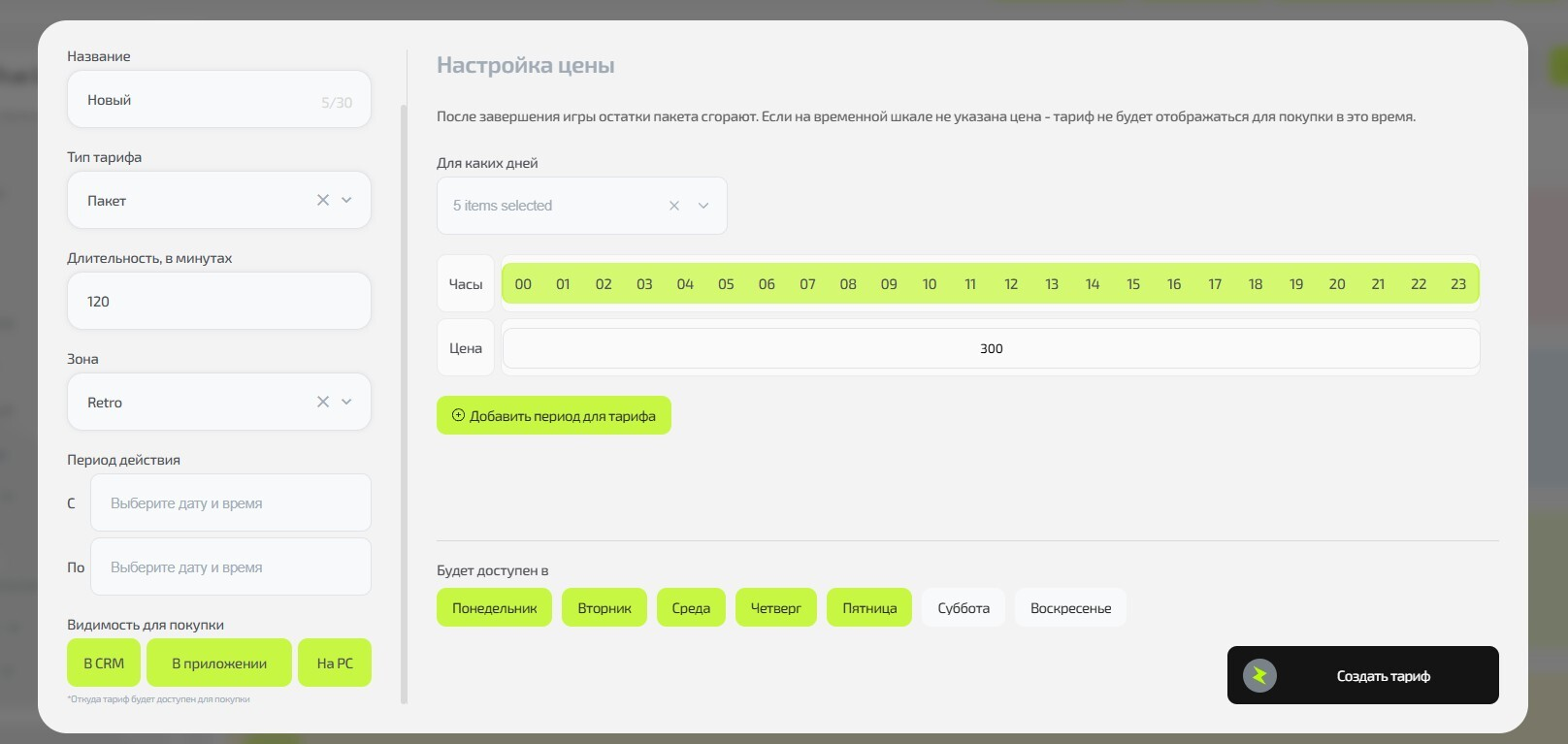1568x744 pixels.
Task: Toggle На PC purchase visibility
Action: pyautogui.click(x=335, y=663)
